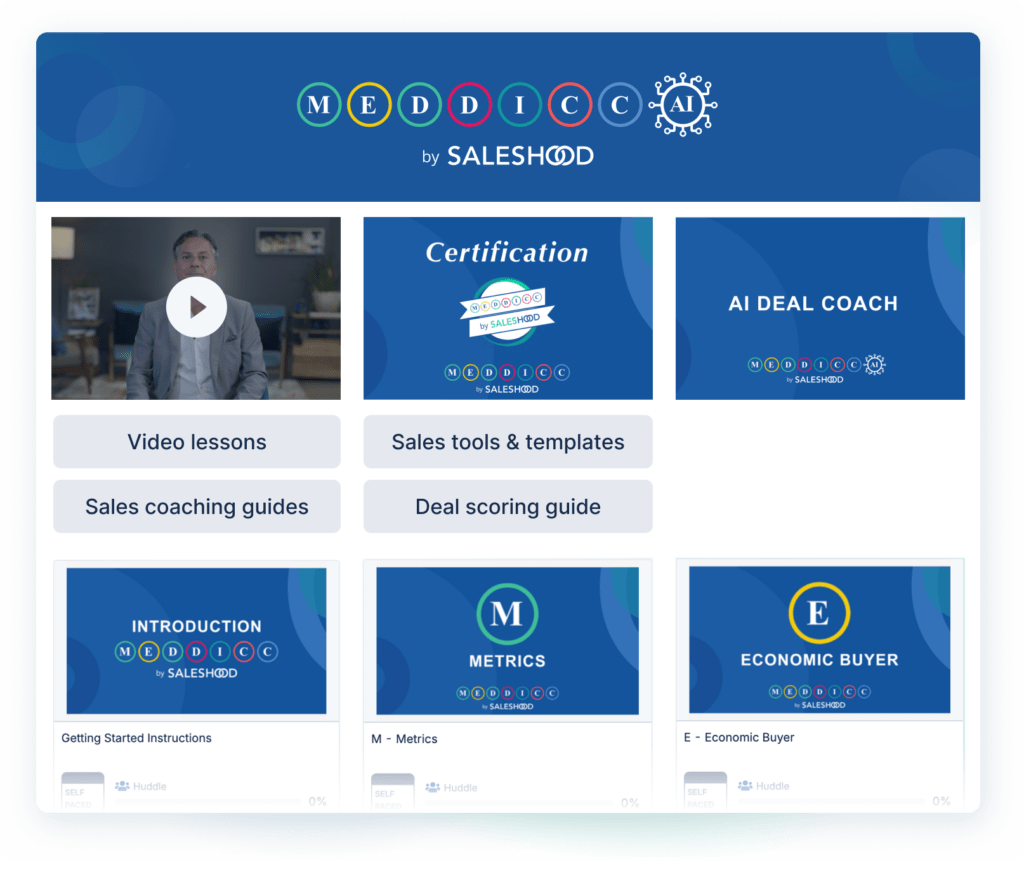Click the certification ribbon badge

pos(507,311)
